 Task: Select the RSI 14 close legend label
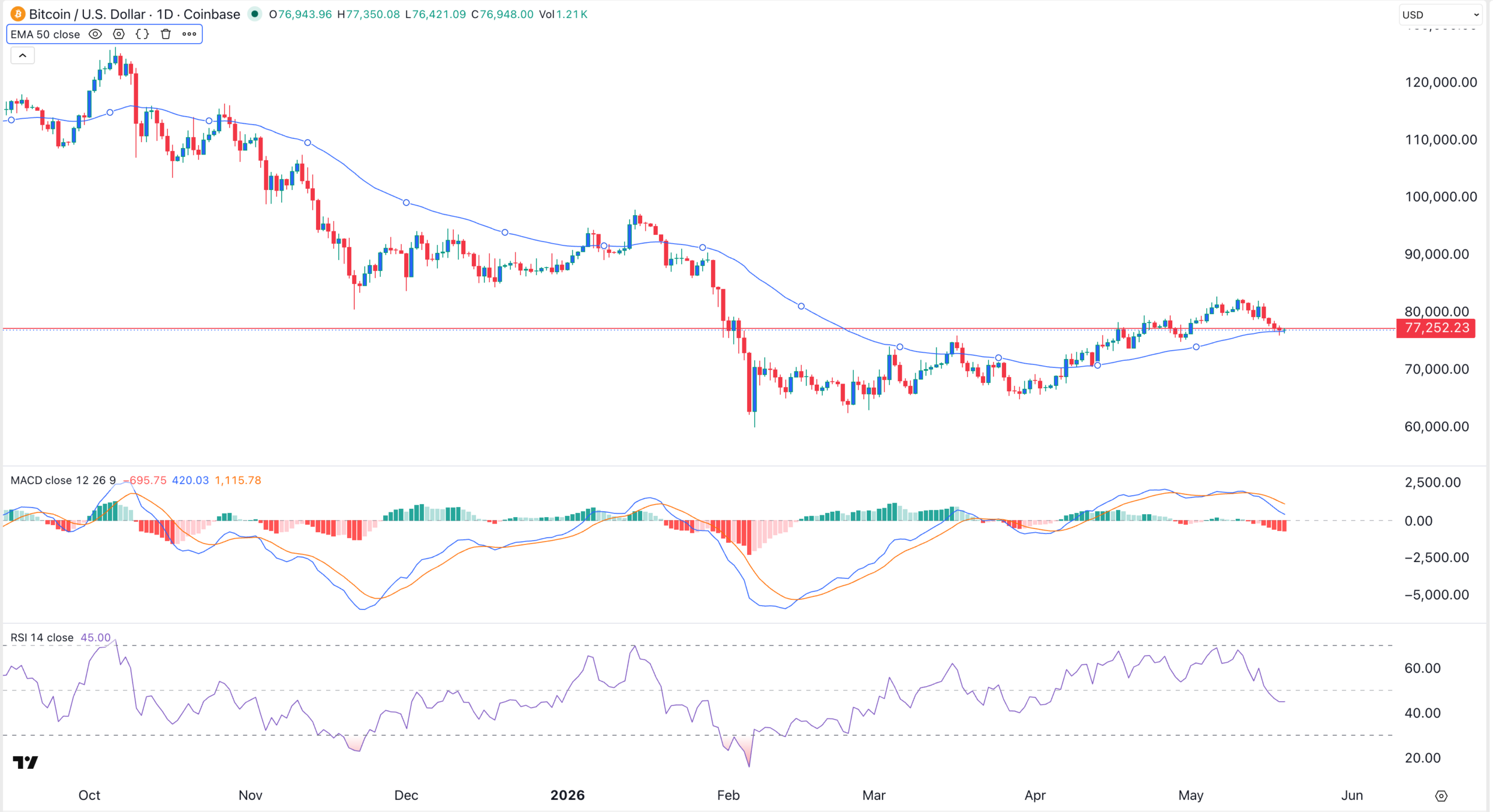(x=42, y=638)
